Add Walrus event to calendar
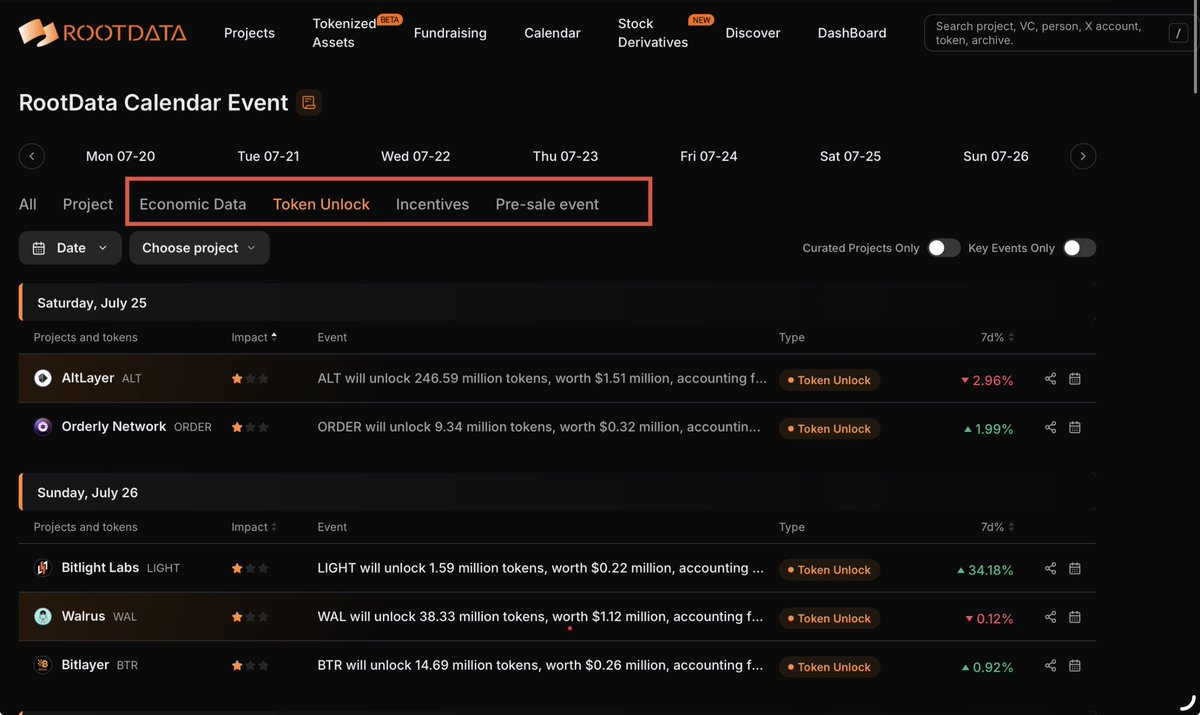The image size is (1200, 715). pyautogui.click(x=1075, y=617)
